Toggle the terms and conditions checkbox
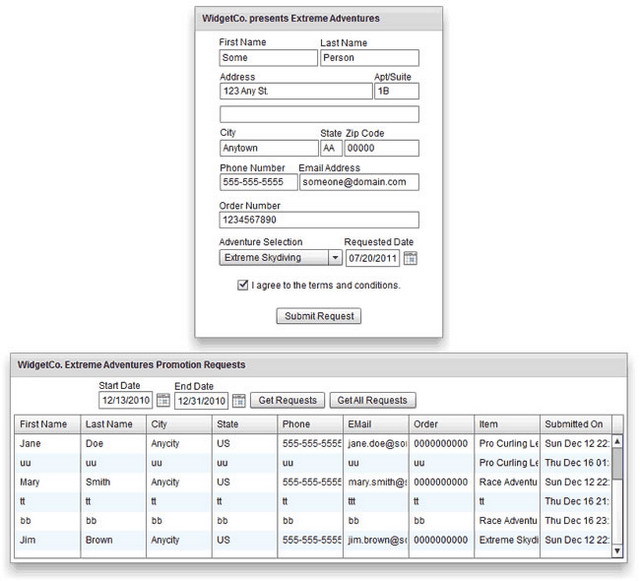The width and height of the screenshot is (640, 581). click(242, 285)
